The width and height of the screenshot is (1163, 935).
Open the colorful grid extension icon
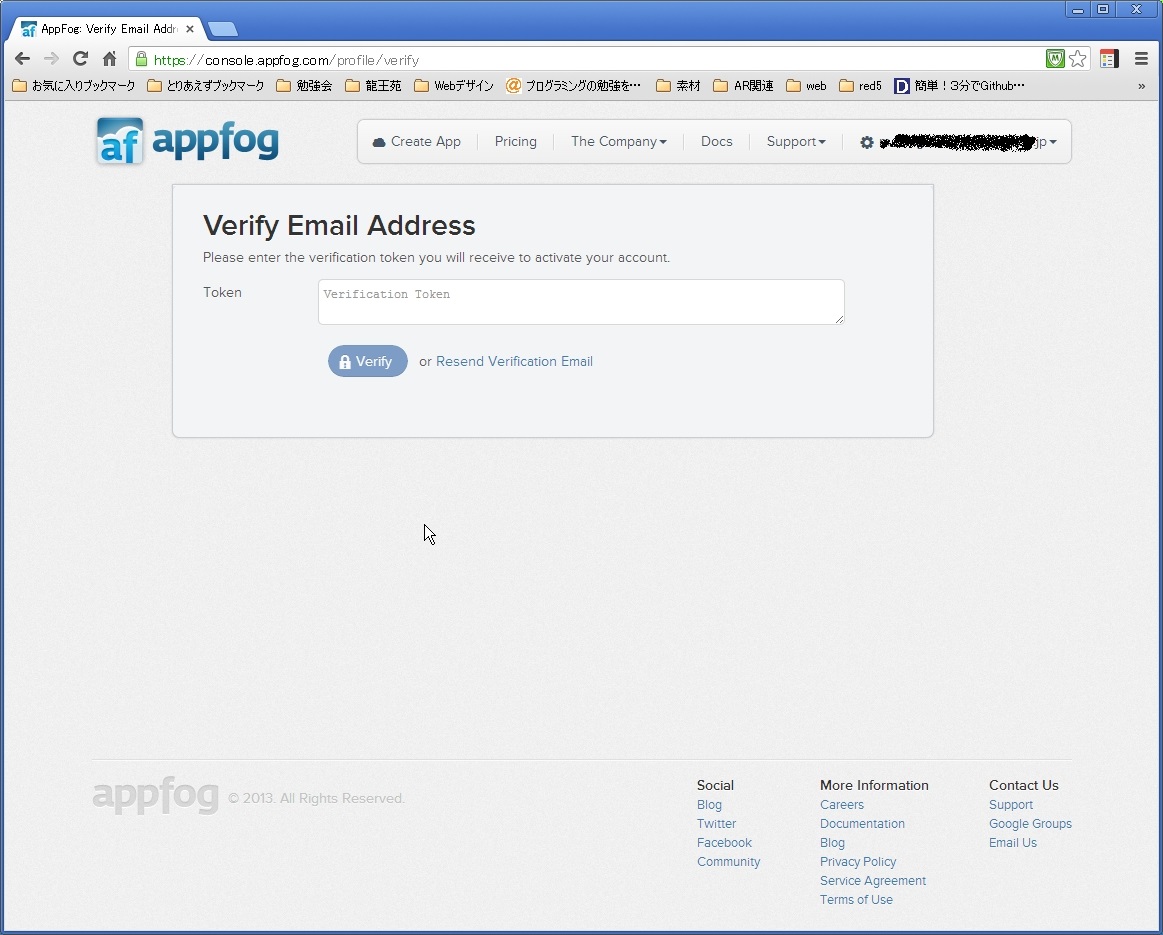pos(1109,59)
